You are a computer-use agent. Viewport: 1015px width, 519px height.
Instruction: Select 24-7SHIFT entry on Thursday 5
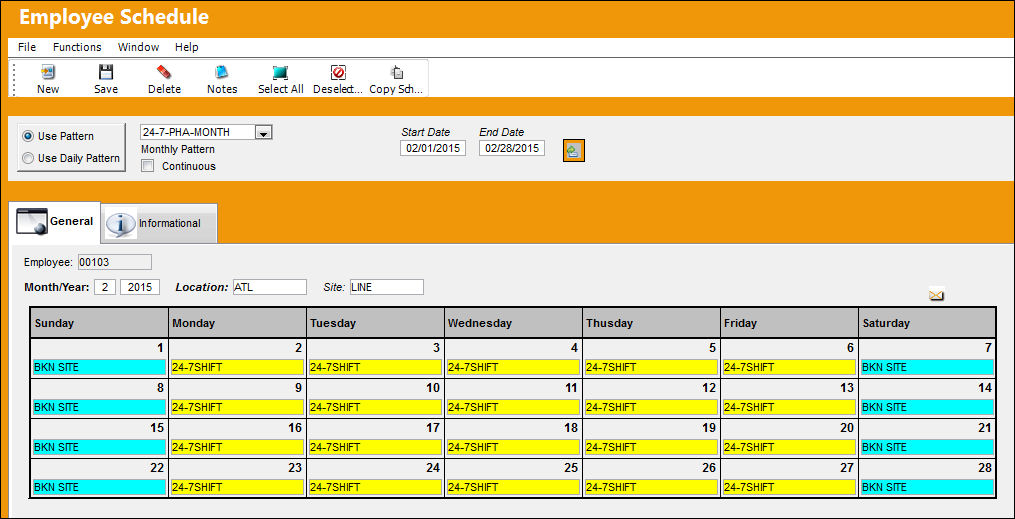coord(651,368)
